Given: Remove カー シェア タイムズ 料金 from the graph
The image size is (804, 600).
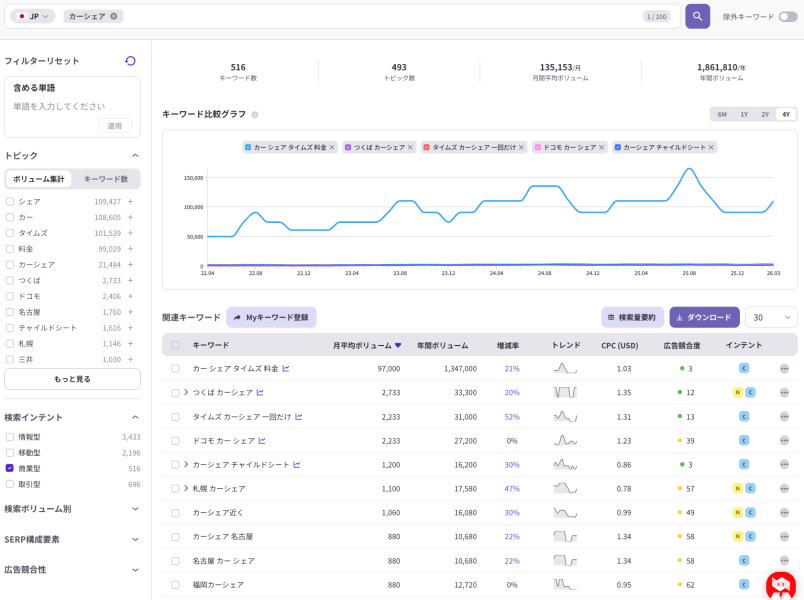Looking at the screenshot, I should (x=332, y=148).
